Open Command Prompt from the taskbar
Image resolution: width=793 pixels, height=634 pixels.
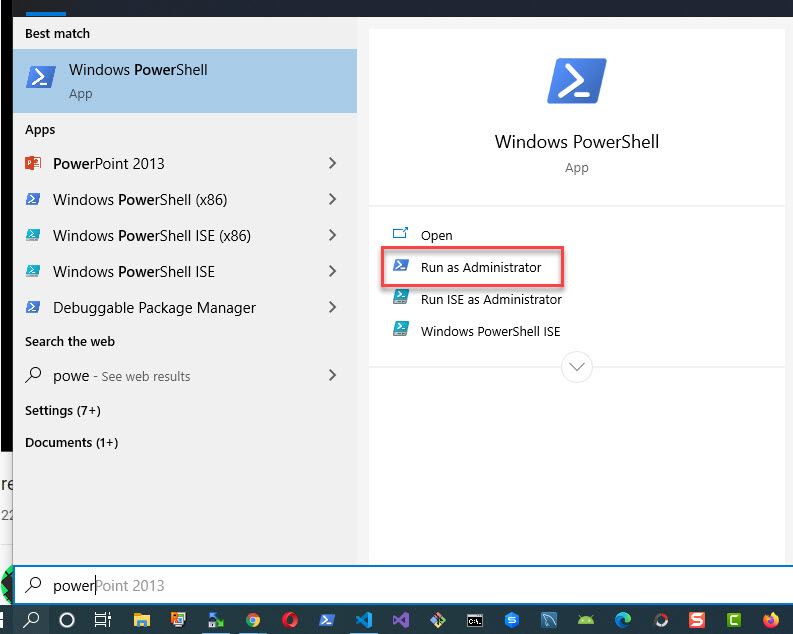(475, 619)
